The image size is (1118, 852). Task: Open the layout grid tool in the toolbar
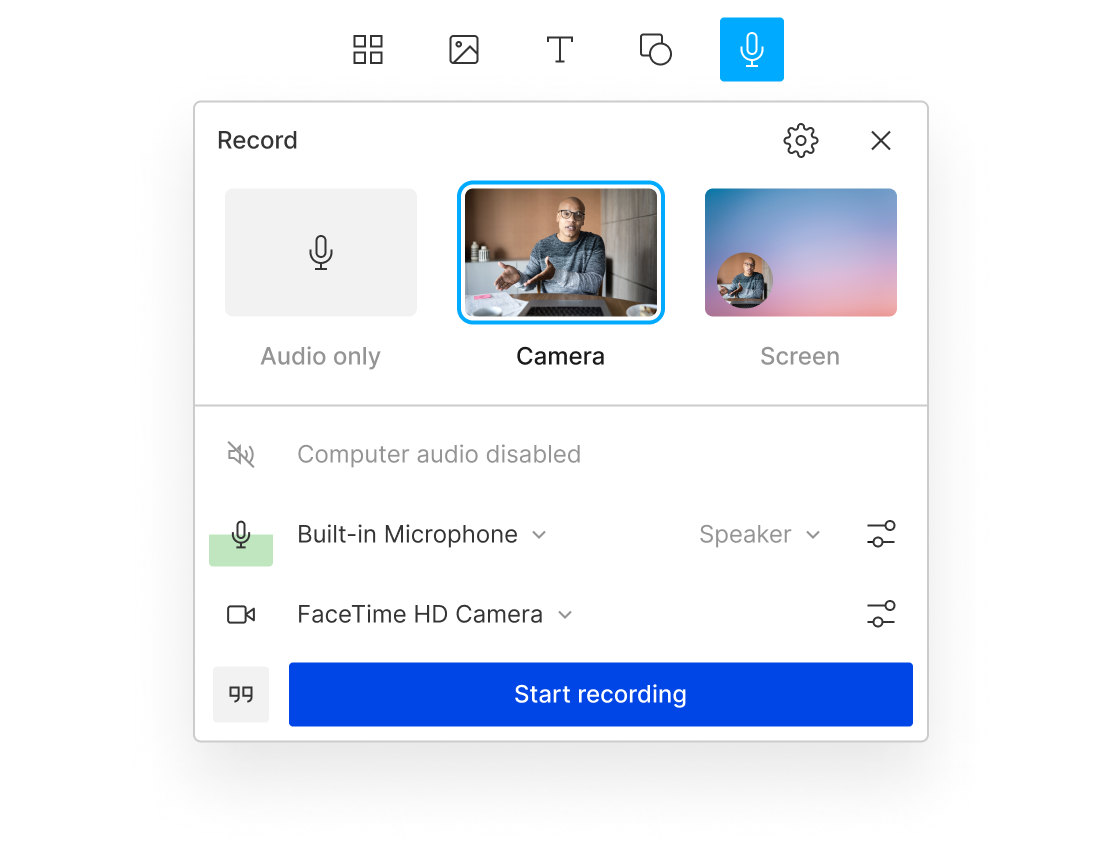coord(368,49)
